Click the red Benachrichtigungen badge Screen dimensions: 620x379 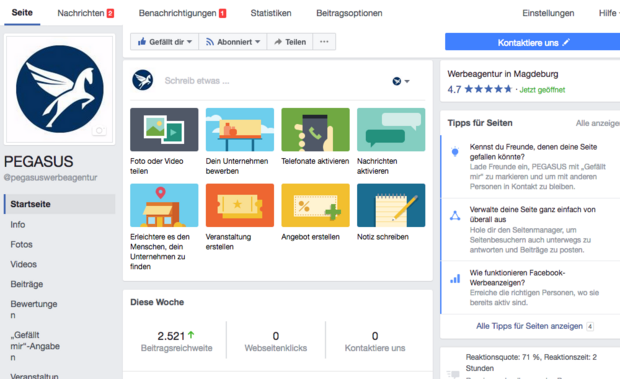(223, 13)
